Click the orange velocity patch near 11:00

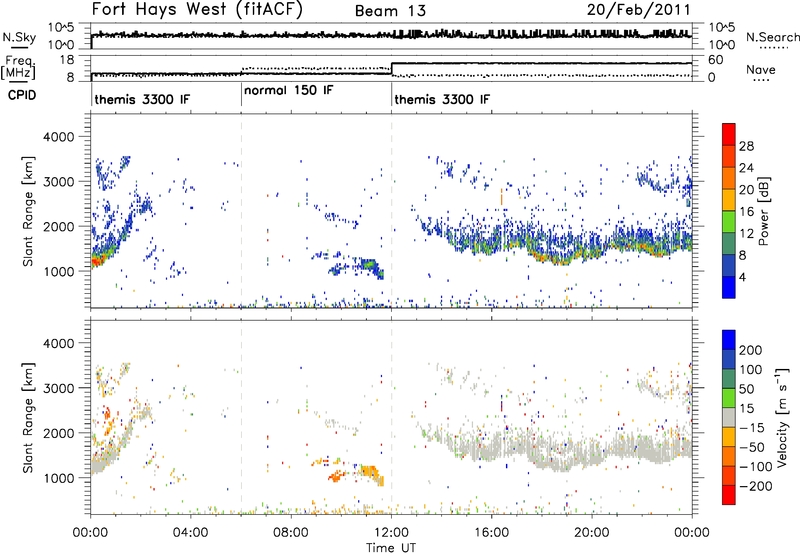click(370, 472)
